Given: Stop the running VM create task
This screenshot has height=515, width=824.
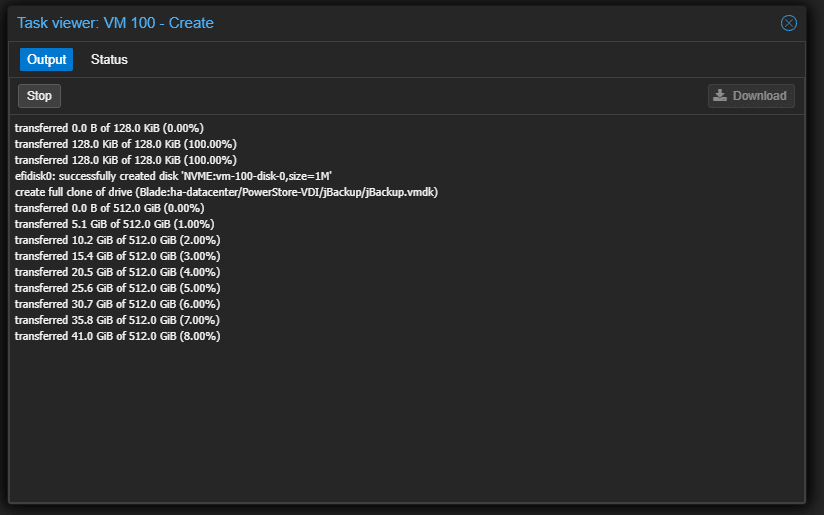Looking at the screenshot, I should [39, 96].
